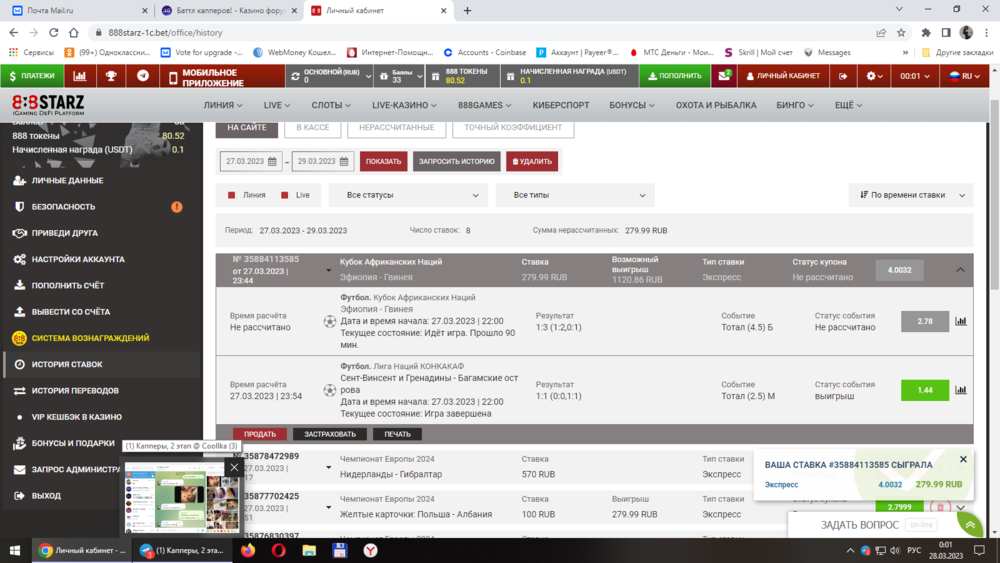Click the orange warning icon next to Безопасность
Image resolution: width=1000 pixels, height=563 pixels.
[177, 207]
